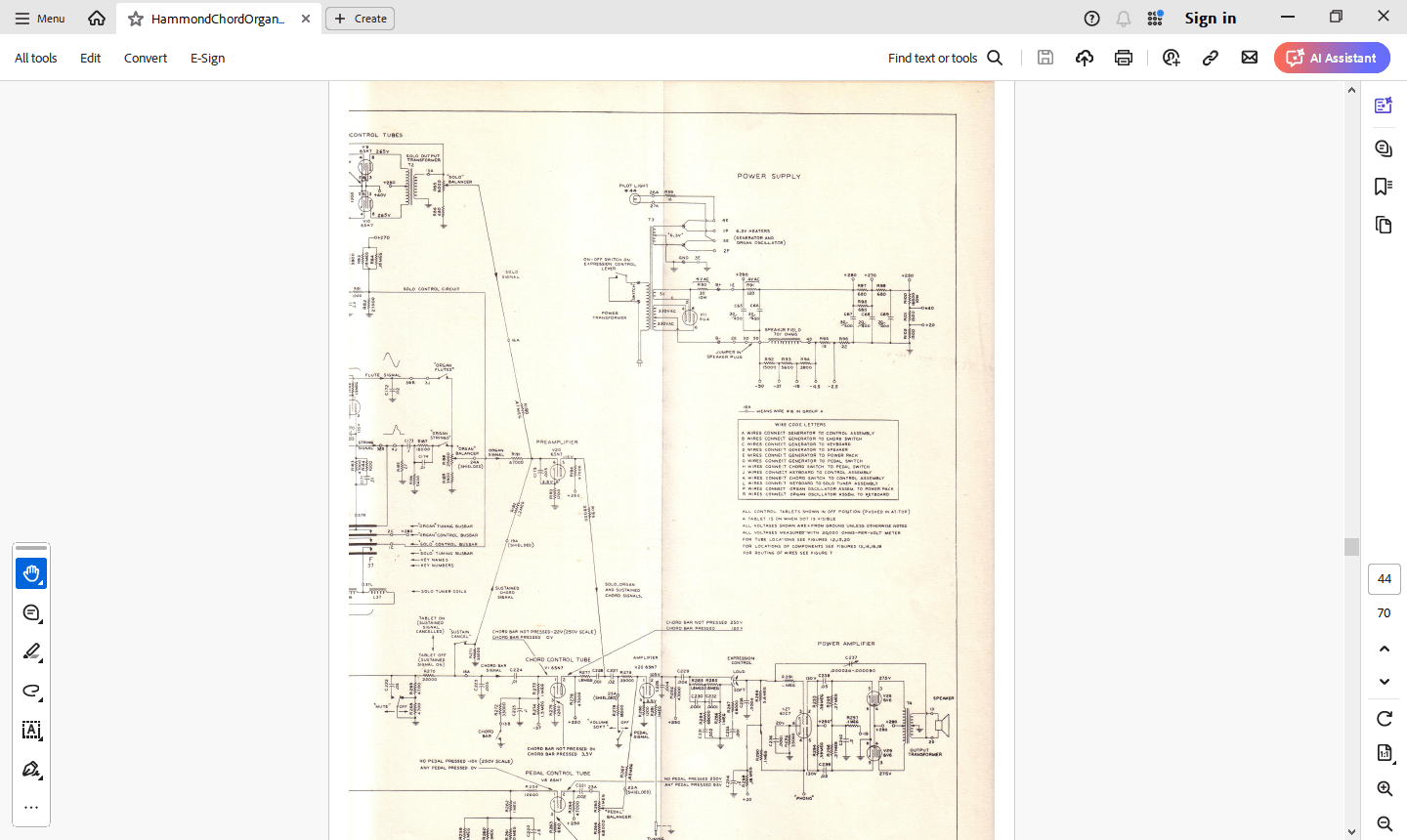Select the HammondChordOrgan document tab
Viewport: 1407px width, 840px height.
click(x=218, y=19)
